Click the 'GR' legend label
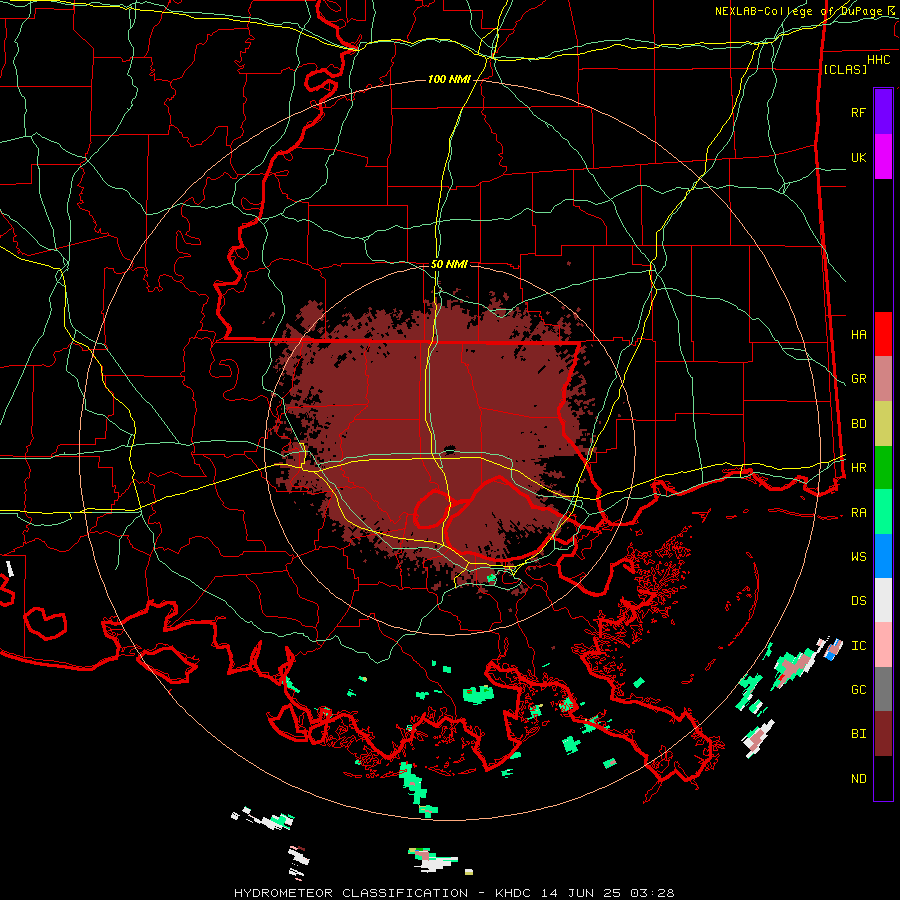The height and width of the screenshot is (900, 900). pos(858,378)
